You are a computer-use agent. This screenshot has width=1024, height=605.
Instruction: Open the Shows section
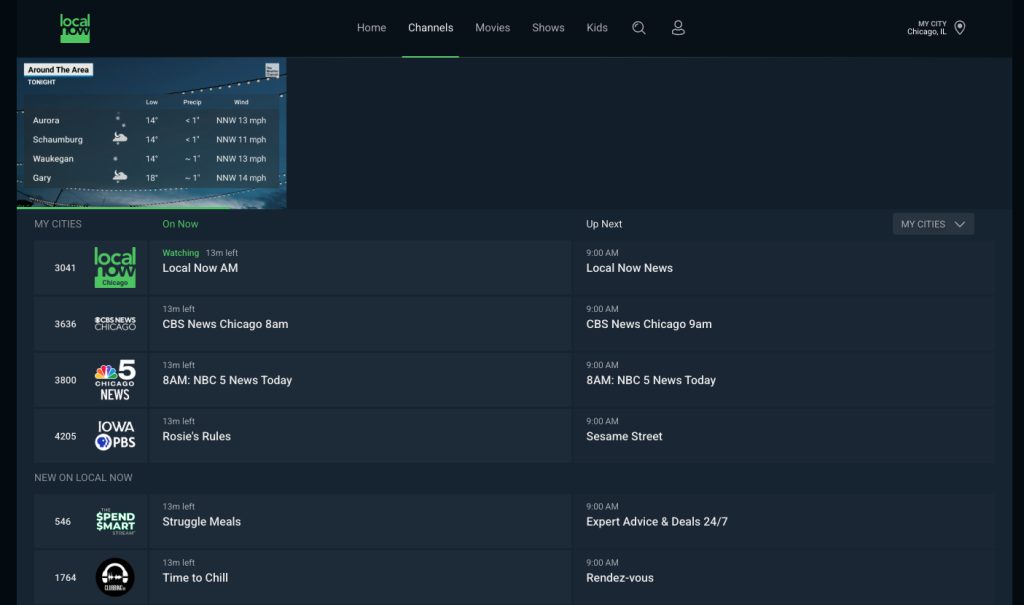pos(547,27)
